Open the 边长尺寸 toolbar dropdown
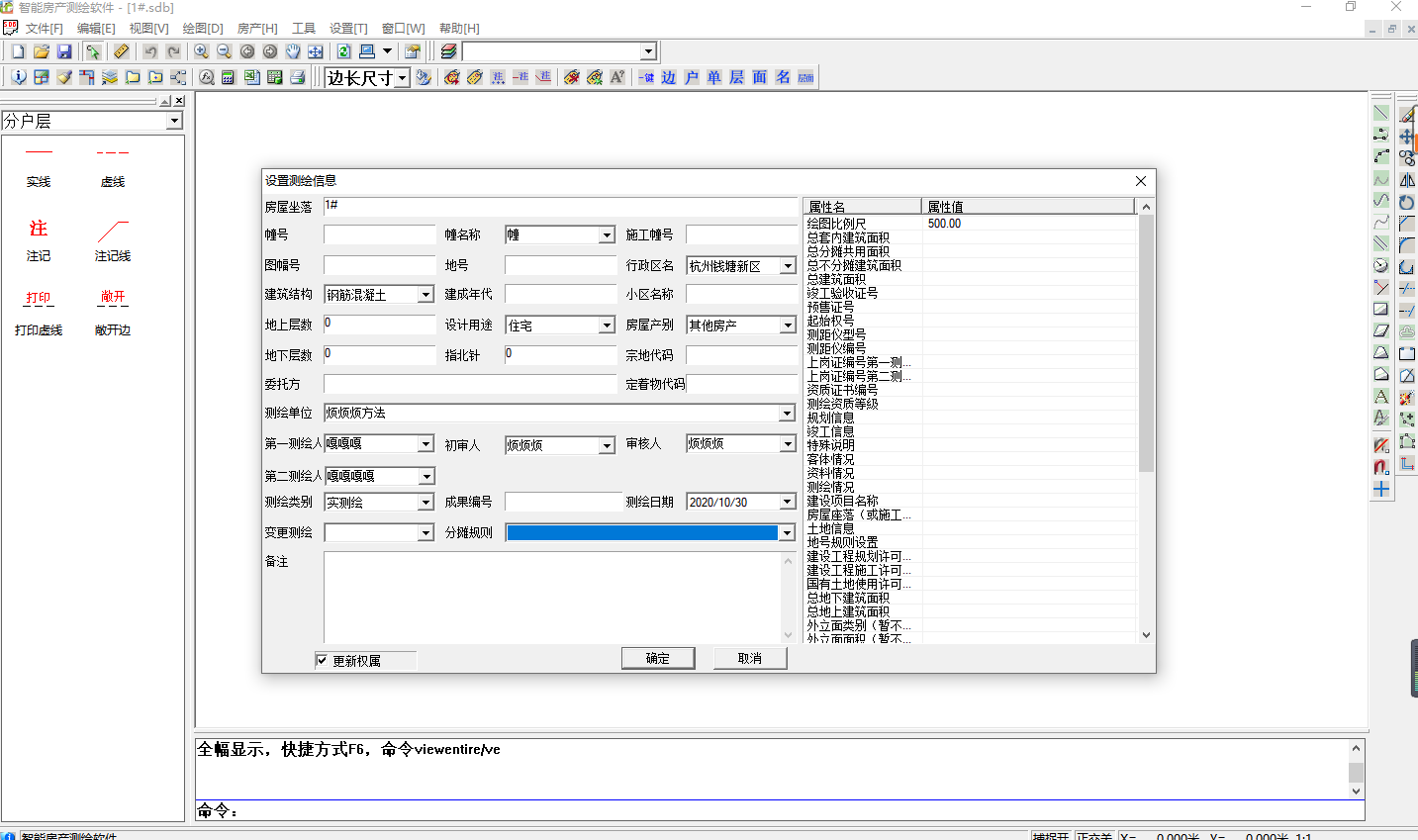The image size is (1418, 840). point(403,78)
